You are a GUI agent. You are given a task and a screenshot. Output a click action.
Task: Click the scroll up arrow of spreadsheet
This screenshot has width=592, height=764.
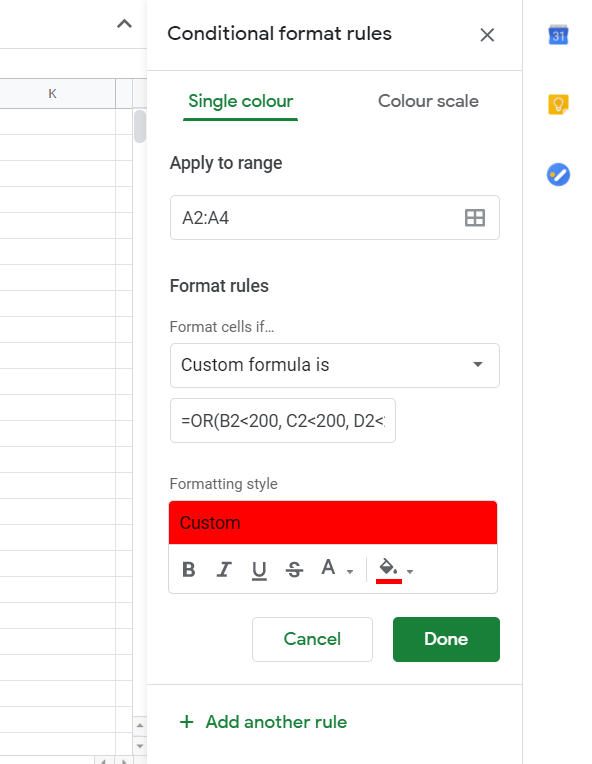click(140, 726)
